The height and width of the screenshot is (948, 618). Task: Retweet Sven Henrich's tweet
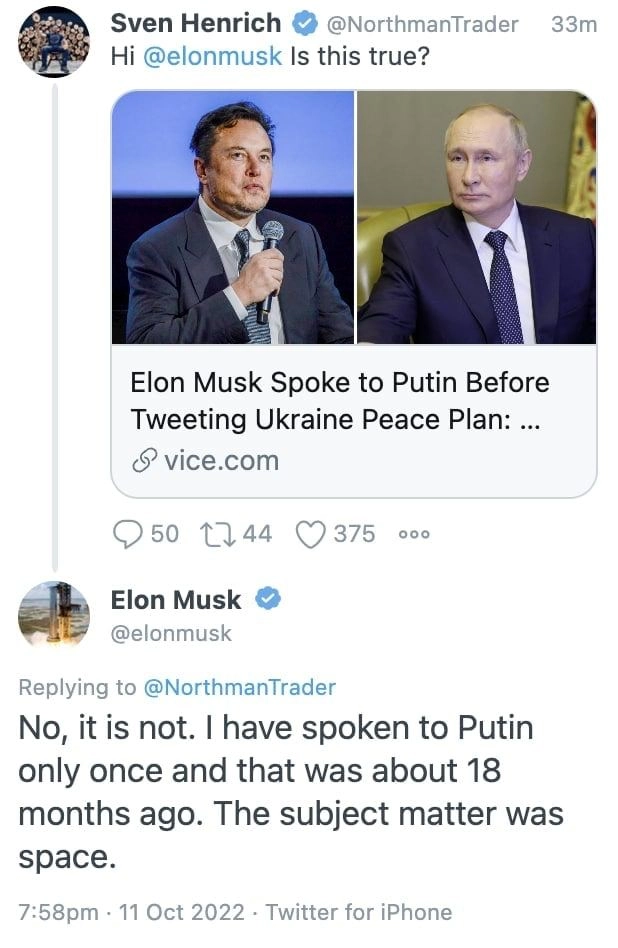(218, 534)
